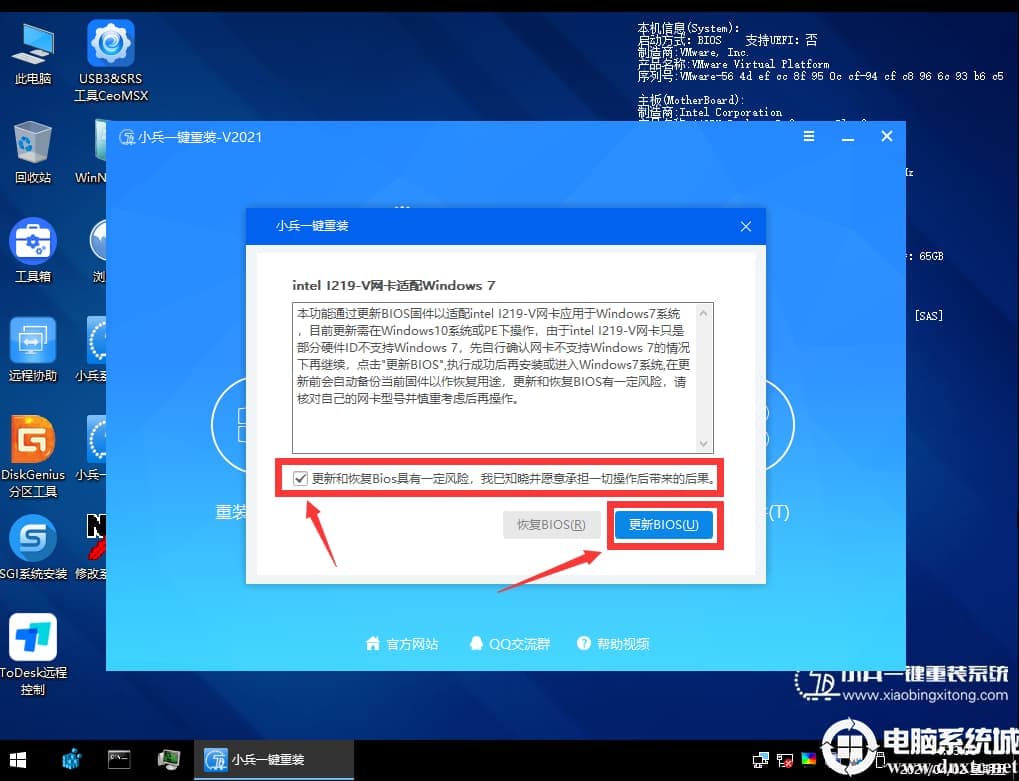Open the Windows Start menu
This screenshot has width=1019, height=781.
pyautogui.click(x=18, y=760)
